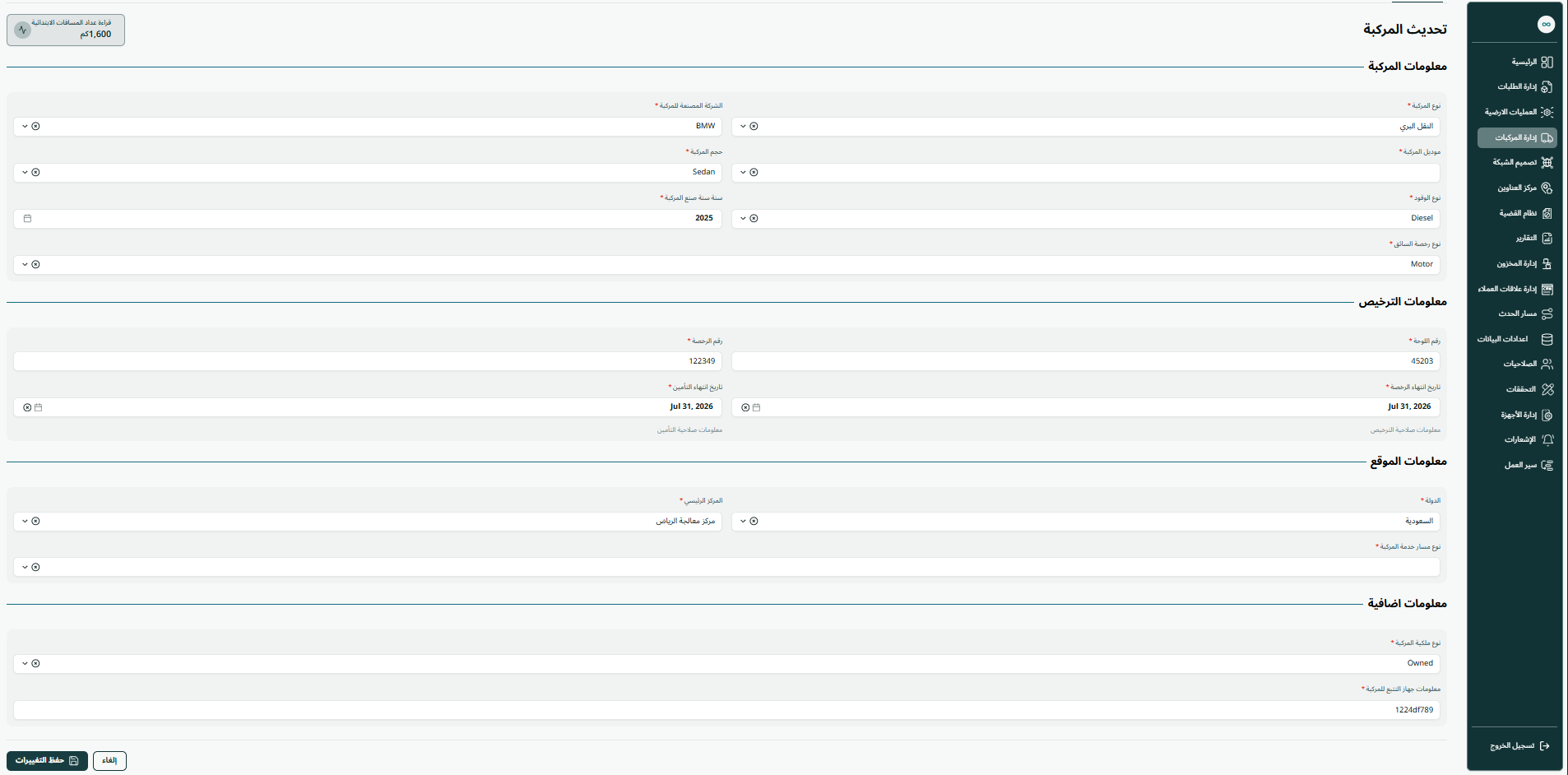This screenshot has height=775, width=1568.
Task: Open العمليات الارضية (Ground operations) sidebar item
Action: click(1519, 112)
